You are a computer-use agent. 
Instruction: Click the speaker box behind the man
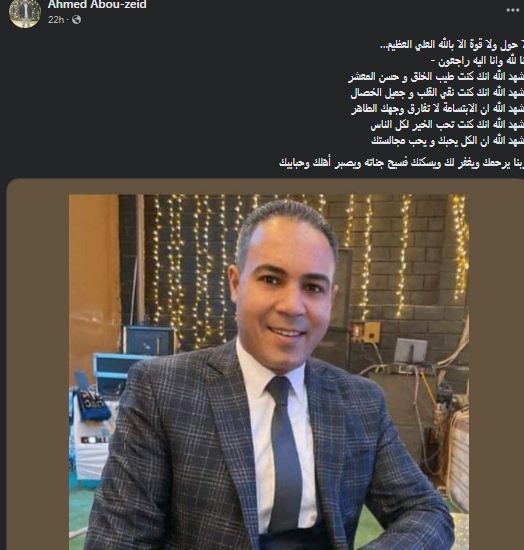149,340
